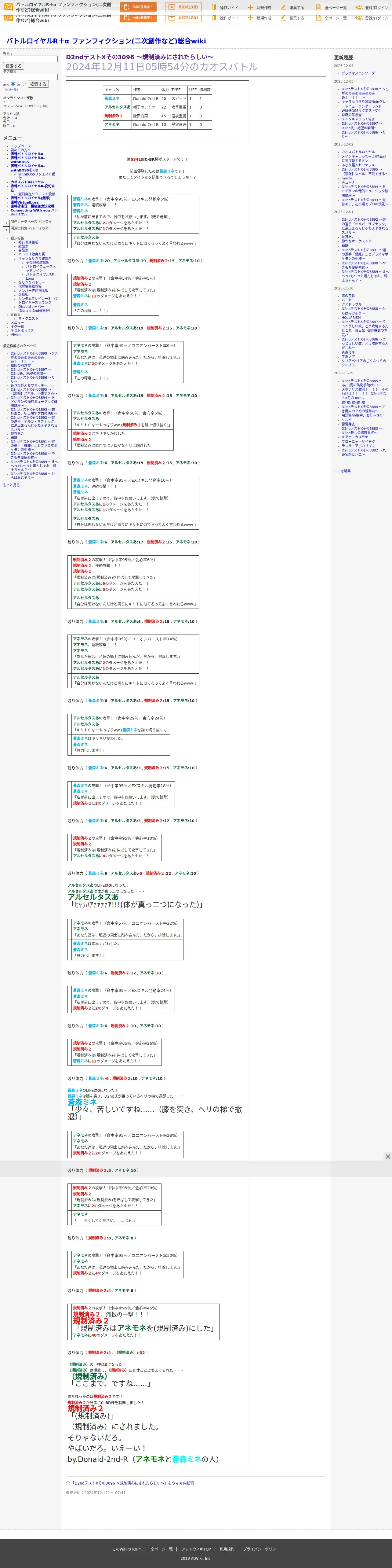Image resolution: width=392 pixels, height=1568 pixels.
Task: Click the 検索する button beside and/or radios
Action: tap(38, 84)
